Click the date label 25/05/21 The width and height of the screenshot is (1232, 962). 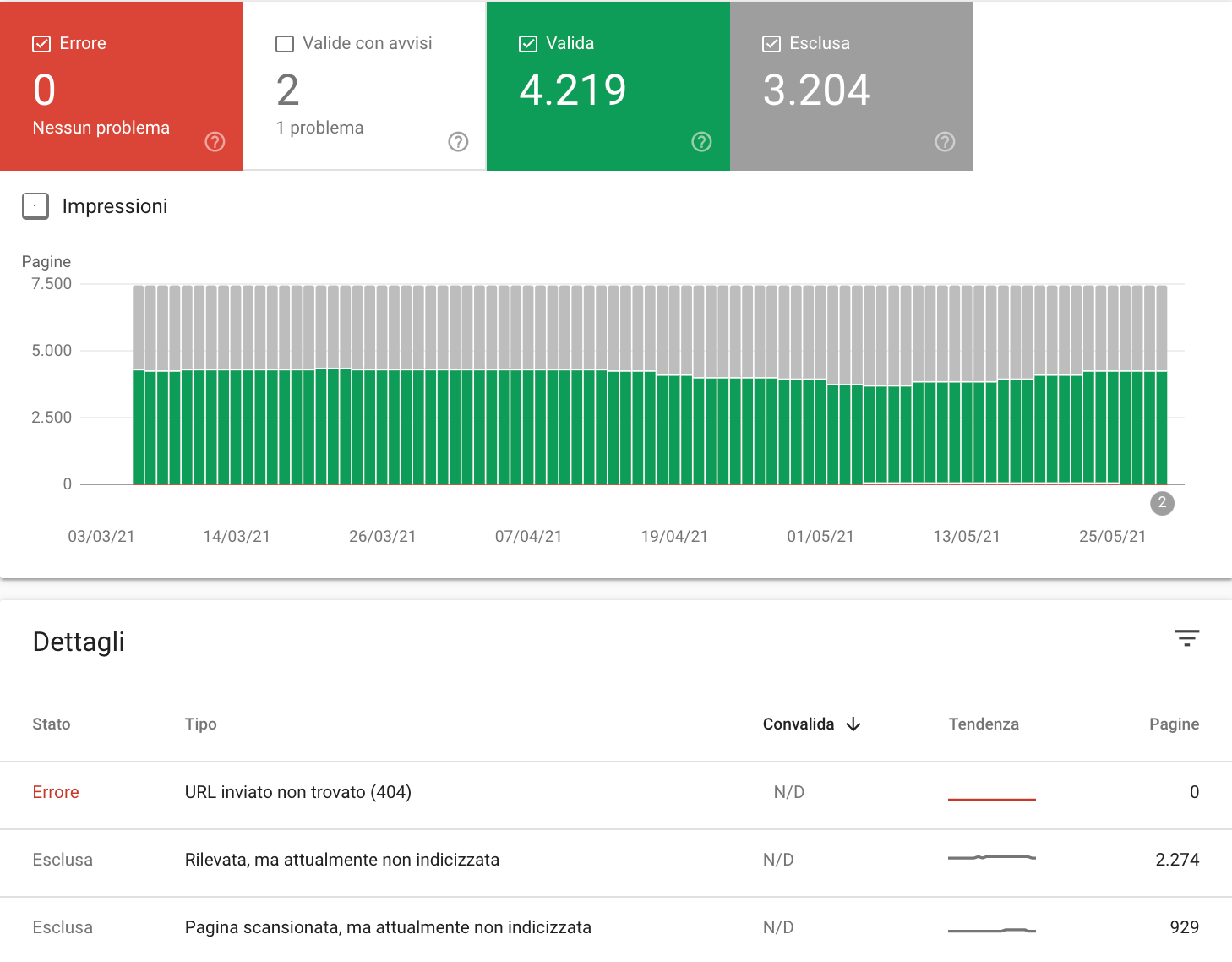pos(1113,537)
